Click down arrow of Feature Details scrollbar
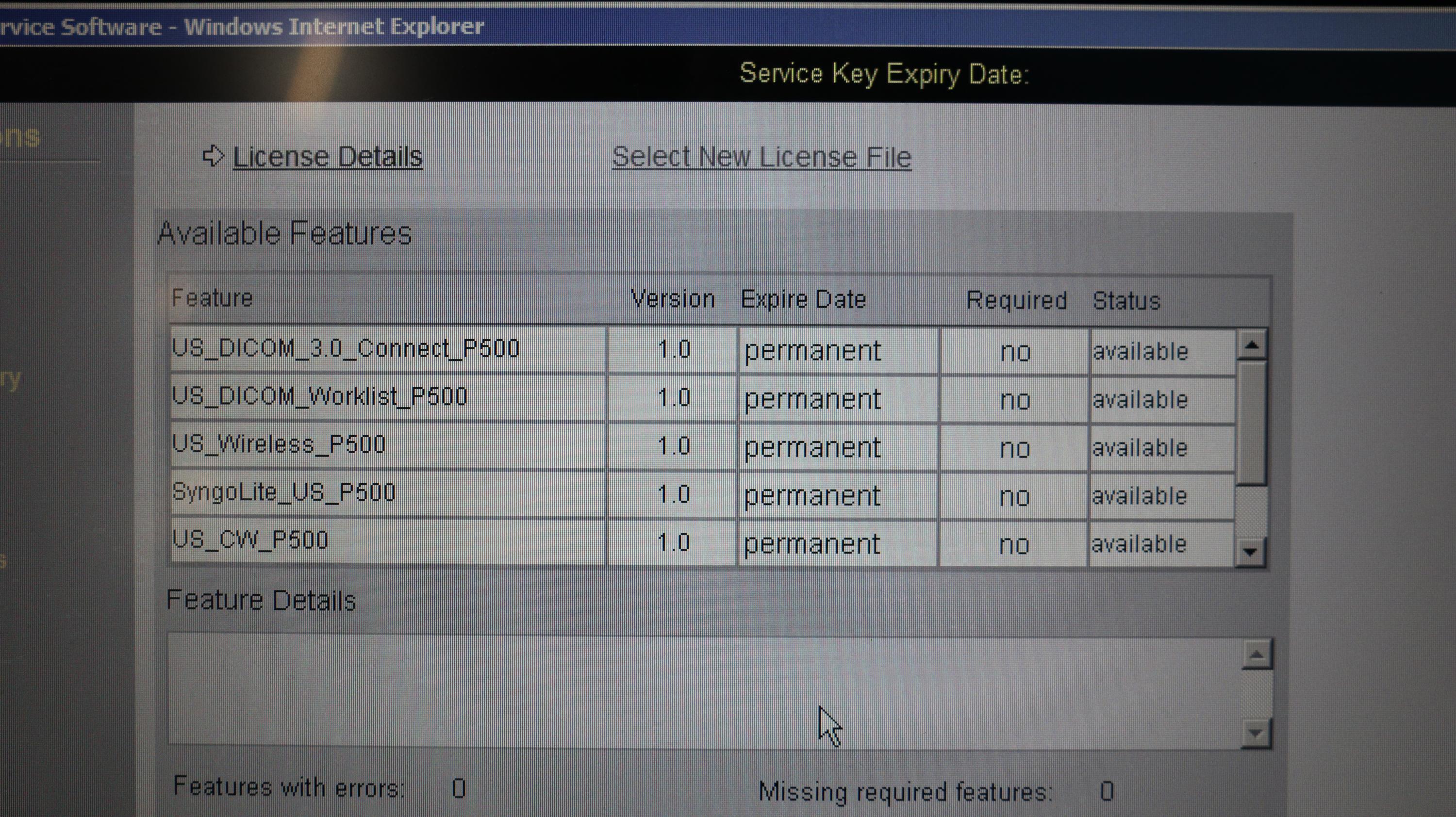Viewport: 1456px width, 817px height. [1256, 733]
